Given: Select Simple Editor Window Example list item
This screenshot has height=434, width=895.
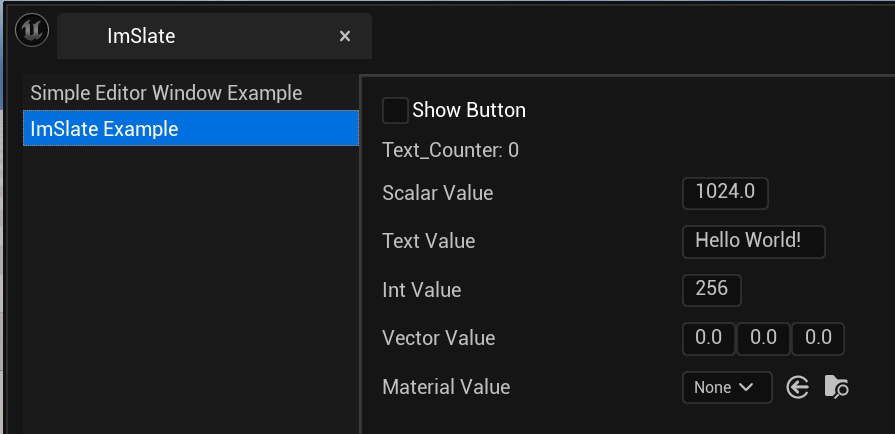Looking at the screenshot, I should [x=191, y=93].
